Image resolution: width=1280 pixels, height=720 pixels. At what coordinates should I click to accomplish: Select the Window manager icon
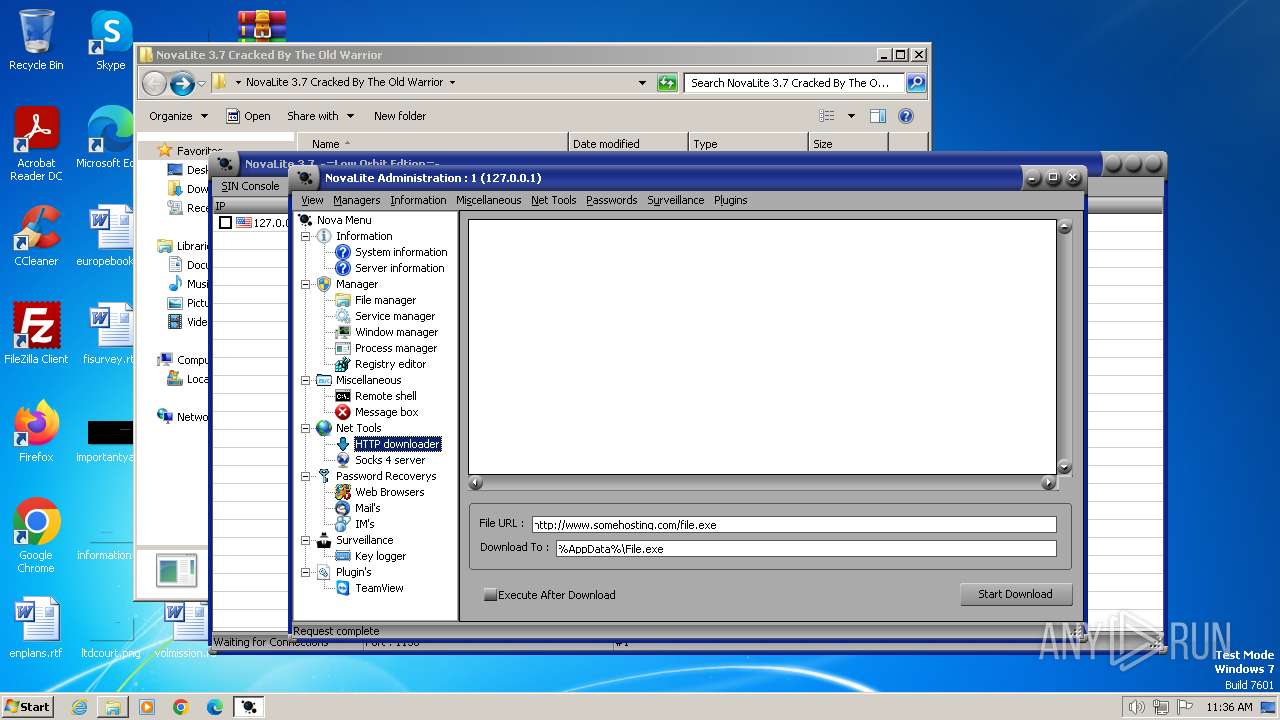[x=343, y=332]
